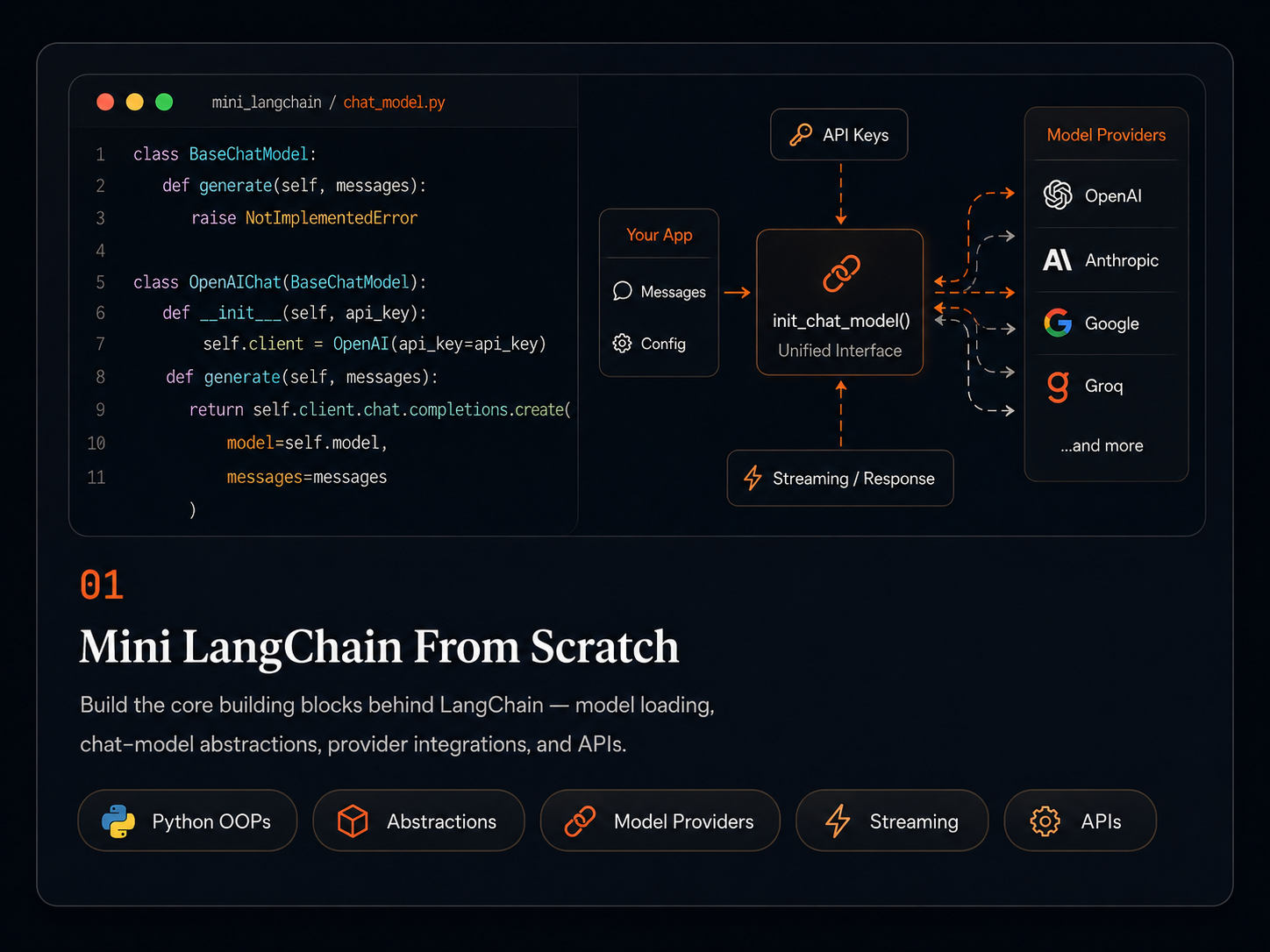The image size is (1270, 952).
Task: Click the chain link icon above init_chat_model()
Action: pos(840,274)
